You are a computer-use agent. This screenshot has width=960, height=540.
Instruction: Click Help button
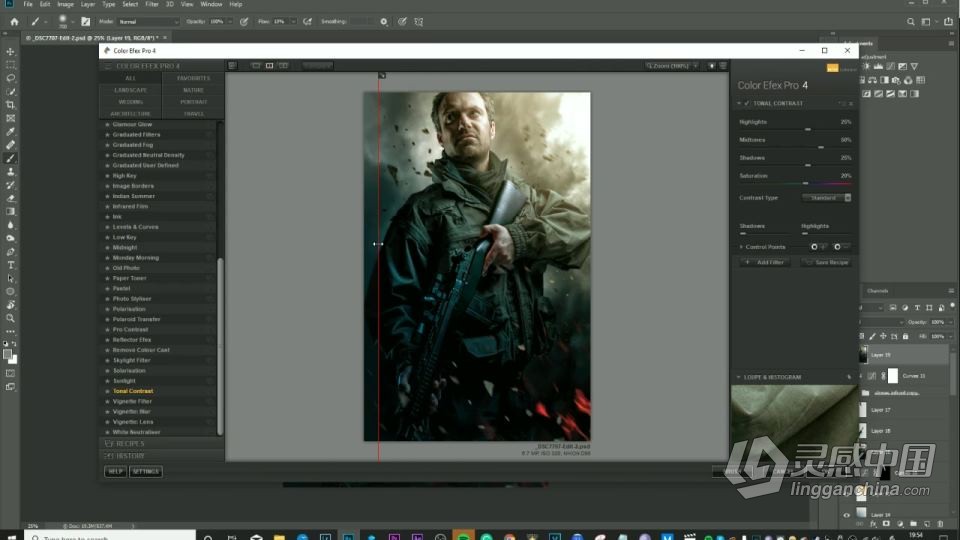(115, 471)
